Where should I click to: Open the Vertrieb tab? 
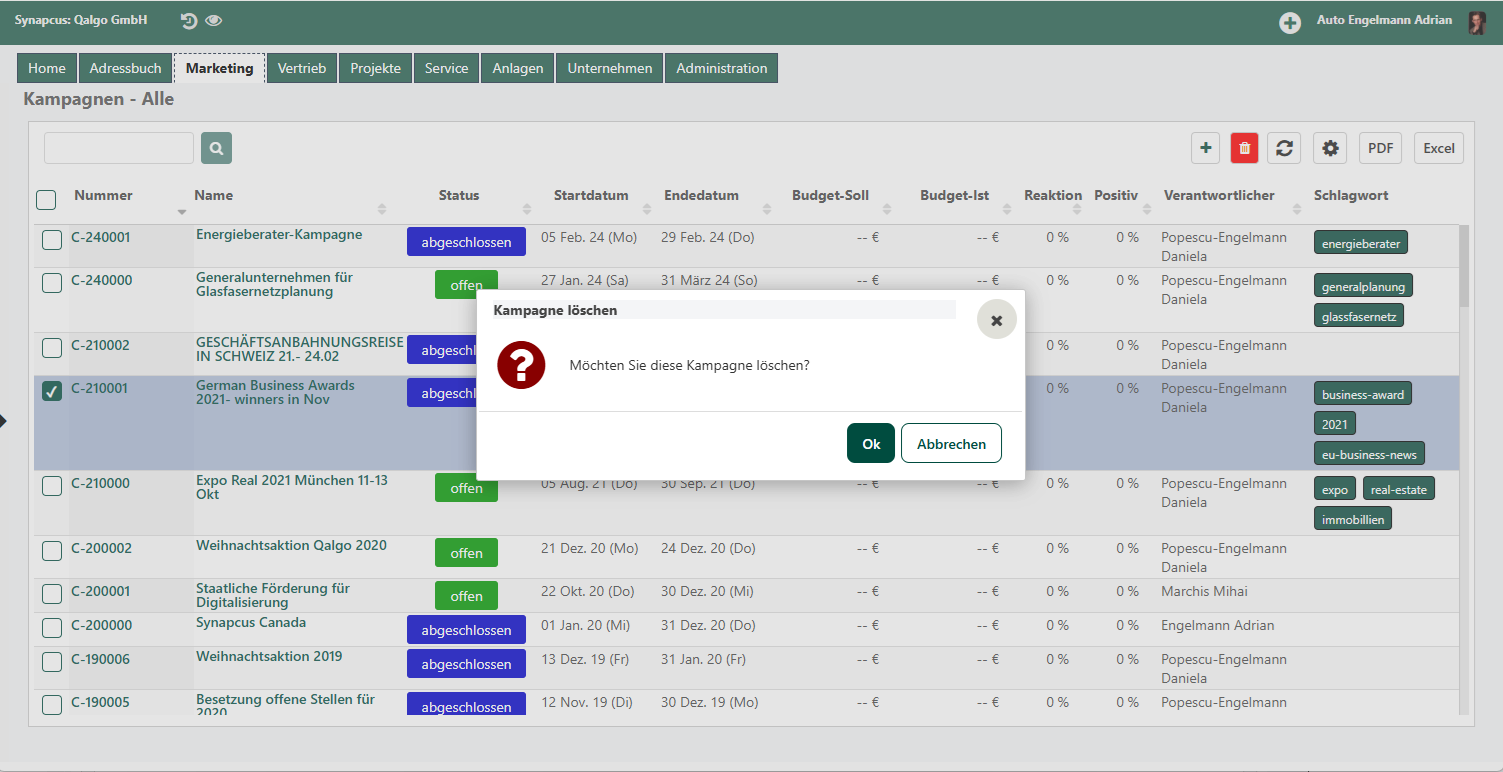[x=302, y=68]
